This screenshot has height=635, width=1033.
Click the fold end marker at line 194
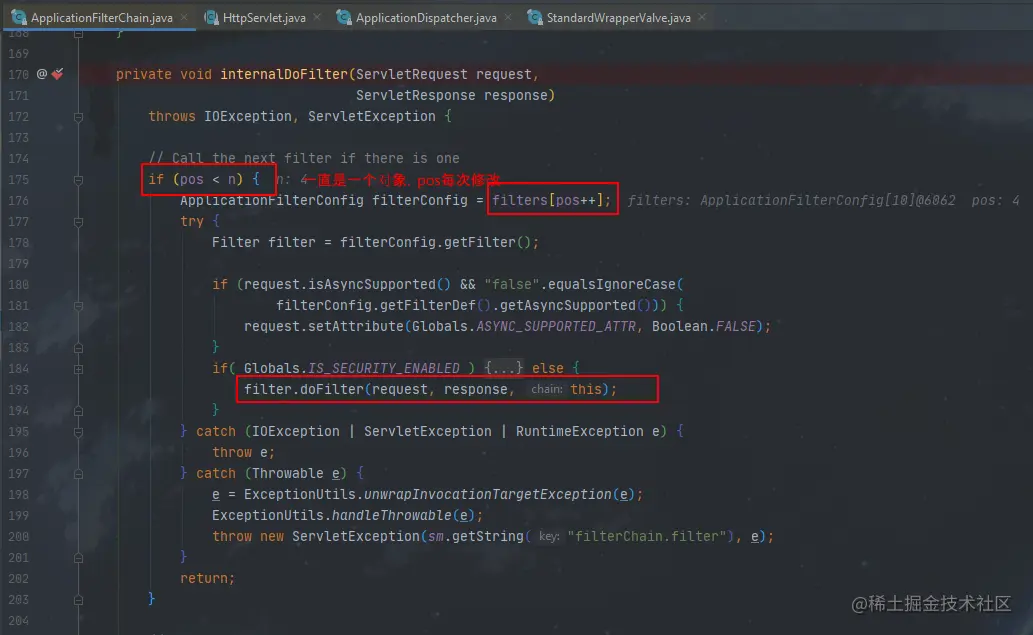[x=78, y=410]
